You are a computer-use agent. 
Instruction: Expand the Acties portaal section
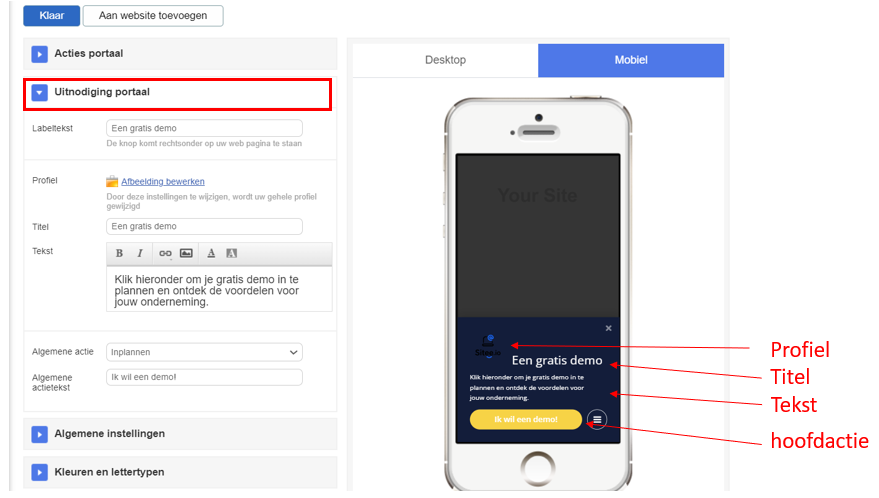[39, 54]
